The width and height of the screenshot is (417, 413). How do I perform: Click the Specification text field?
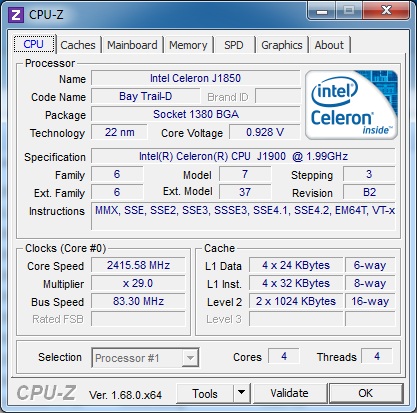point(243,156)
